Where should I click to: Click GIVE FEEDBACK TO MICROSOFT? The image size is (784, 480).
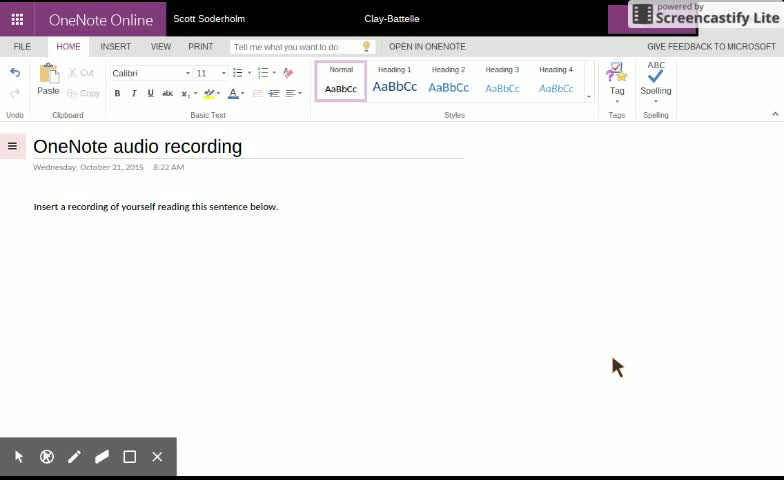point(712,46)
